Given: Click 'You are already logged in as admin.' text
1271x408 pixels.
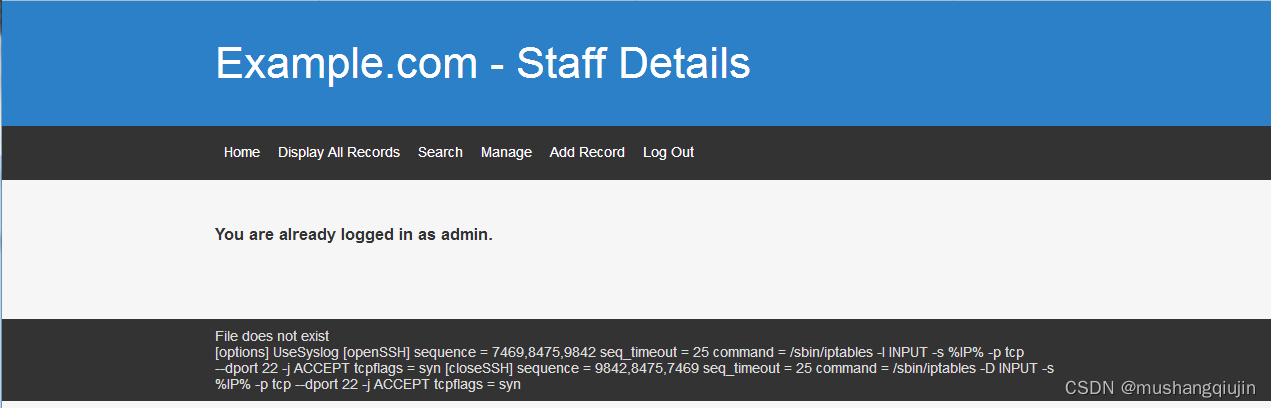Looking at the screenshot, I should coord(354,235).
